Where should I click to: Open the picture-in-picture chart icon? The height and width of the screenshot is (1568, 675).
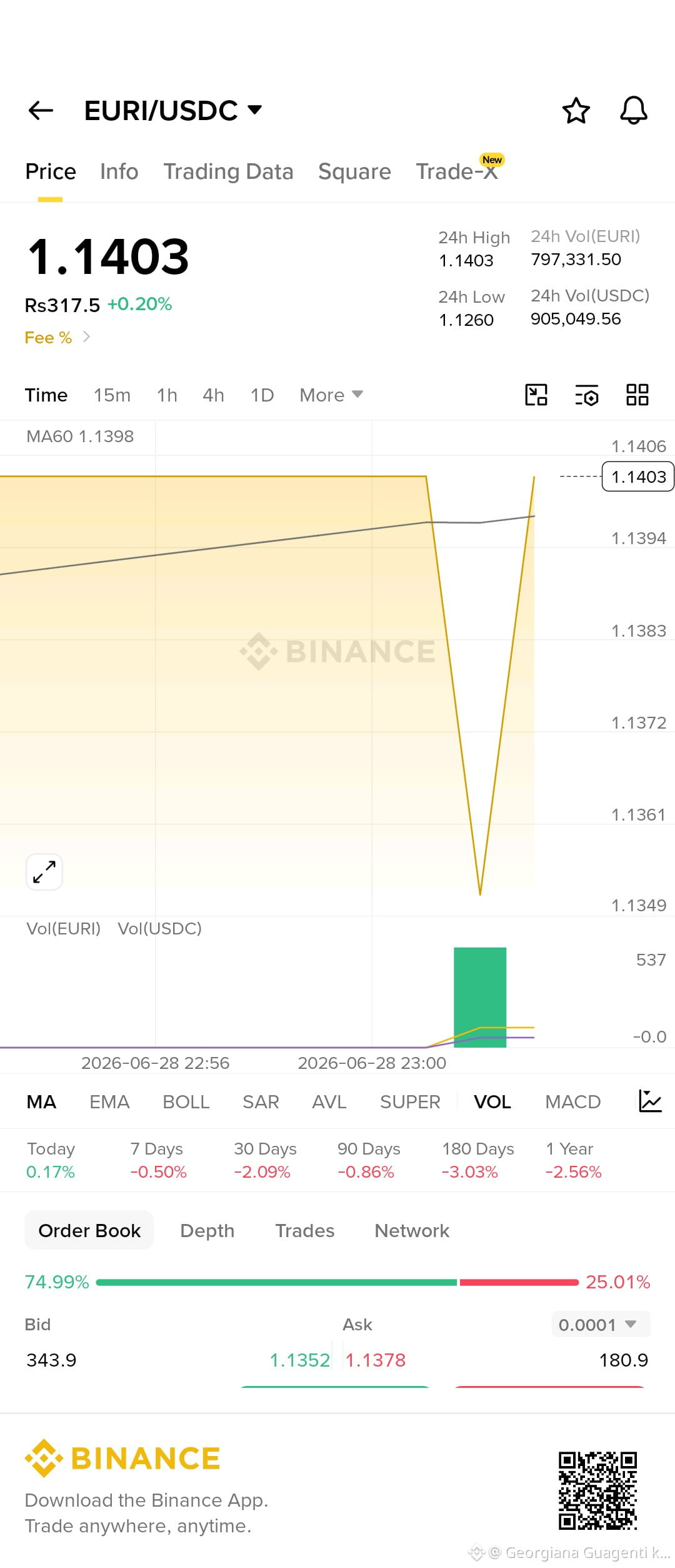pyautogui.click(x=536, y=395)
